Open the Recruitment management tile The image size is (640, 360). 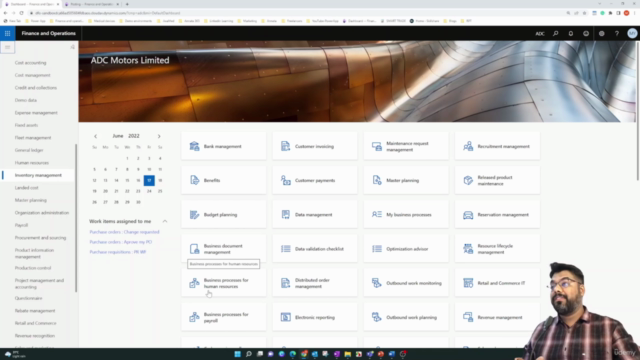(x=498, y=146)
